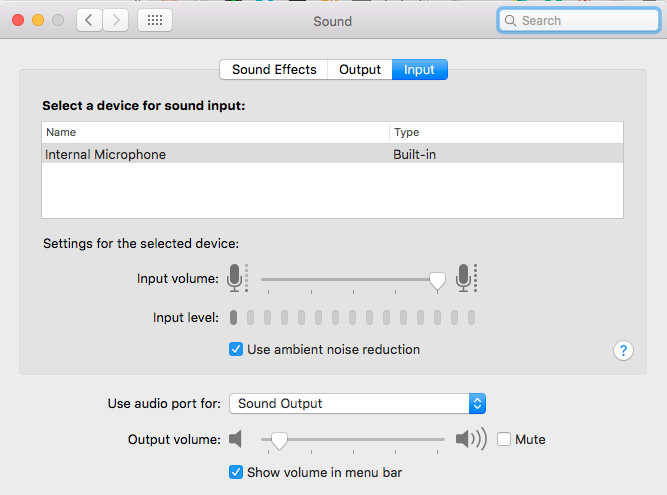Click the back navigation arrow
The image size is (667, 495).
(x=89, y=20)
